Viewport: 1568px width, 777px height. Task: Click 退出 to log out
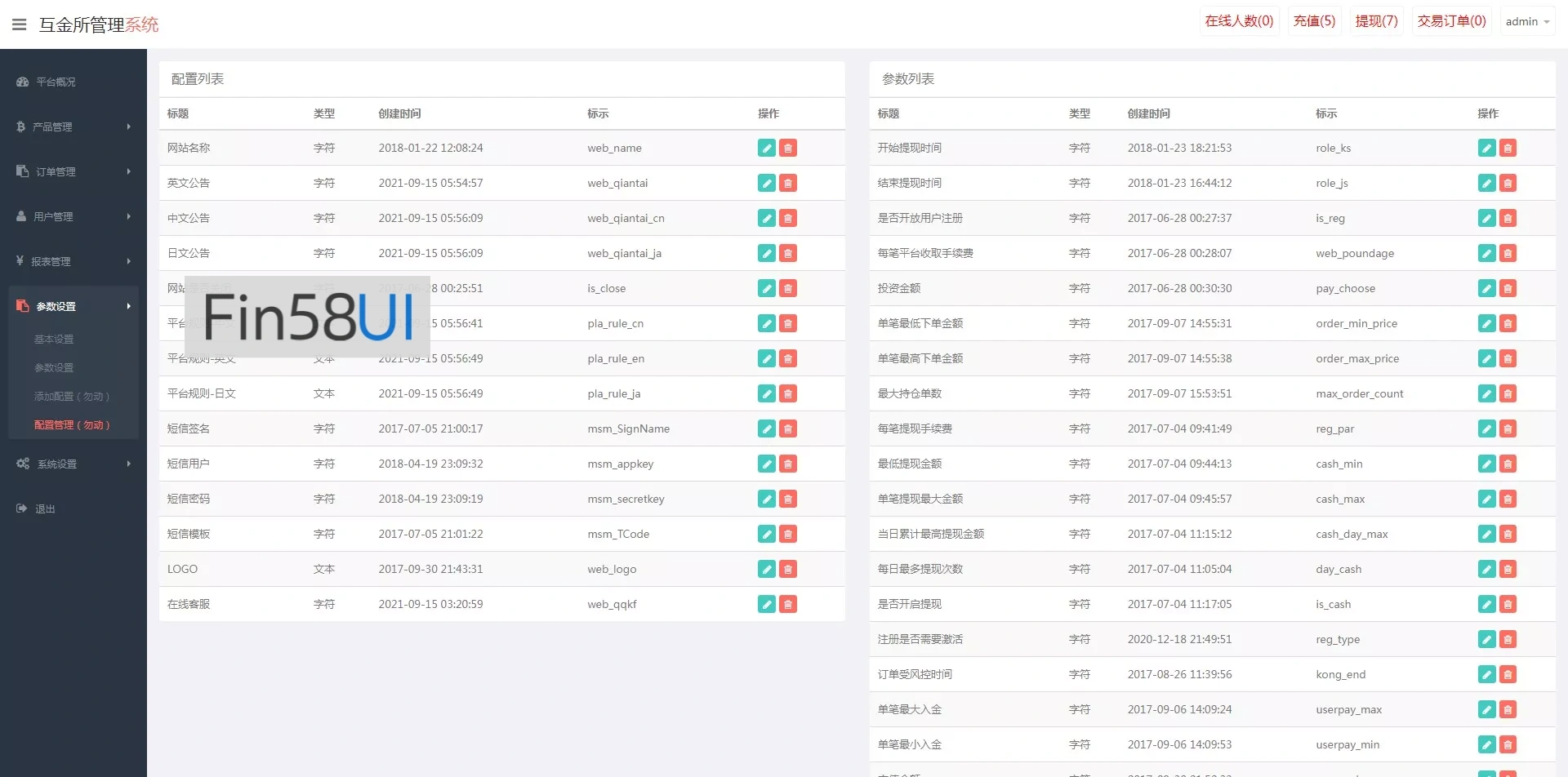point(44,508)
